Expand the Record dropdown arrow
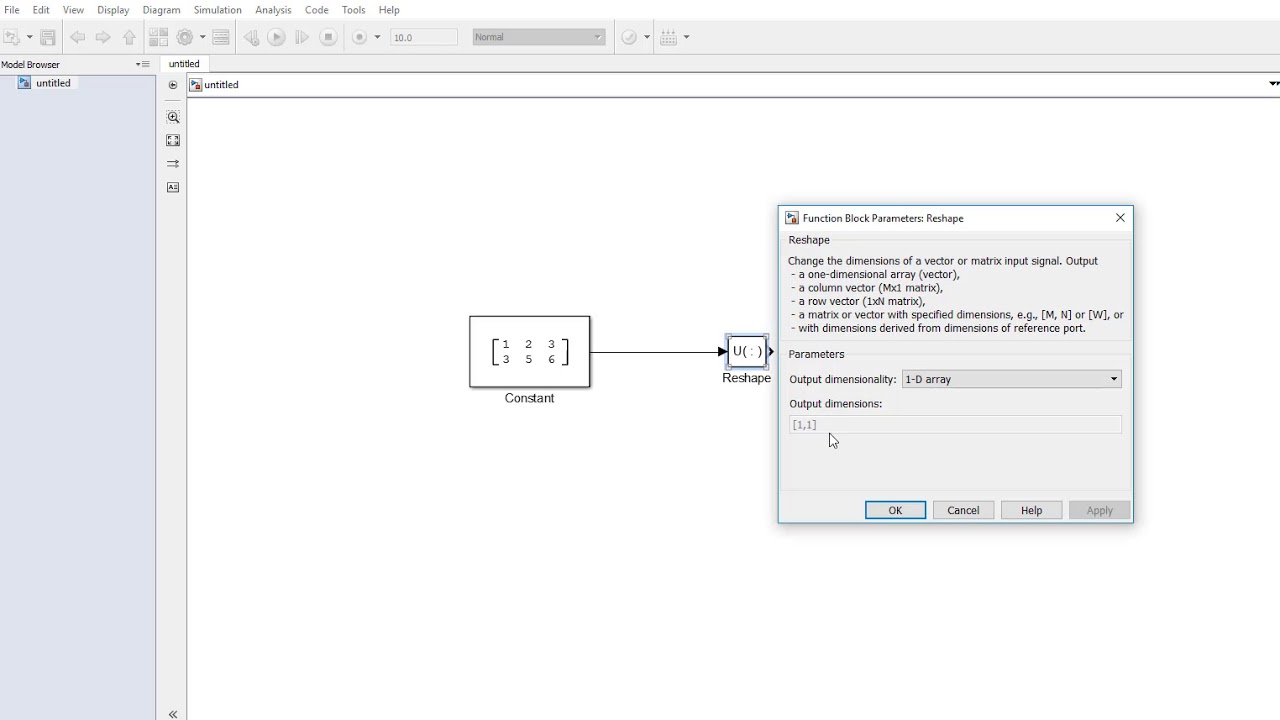The image size is (1280, 720). coord(377,37)
